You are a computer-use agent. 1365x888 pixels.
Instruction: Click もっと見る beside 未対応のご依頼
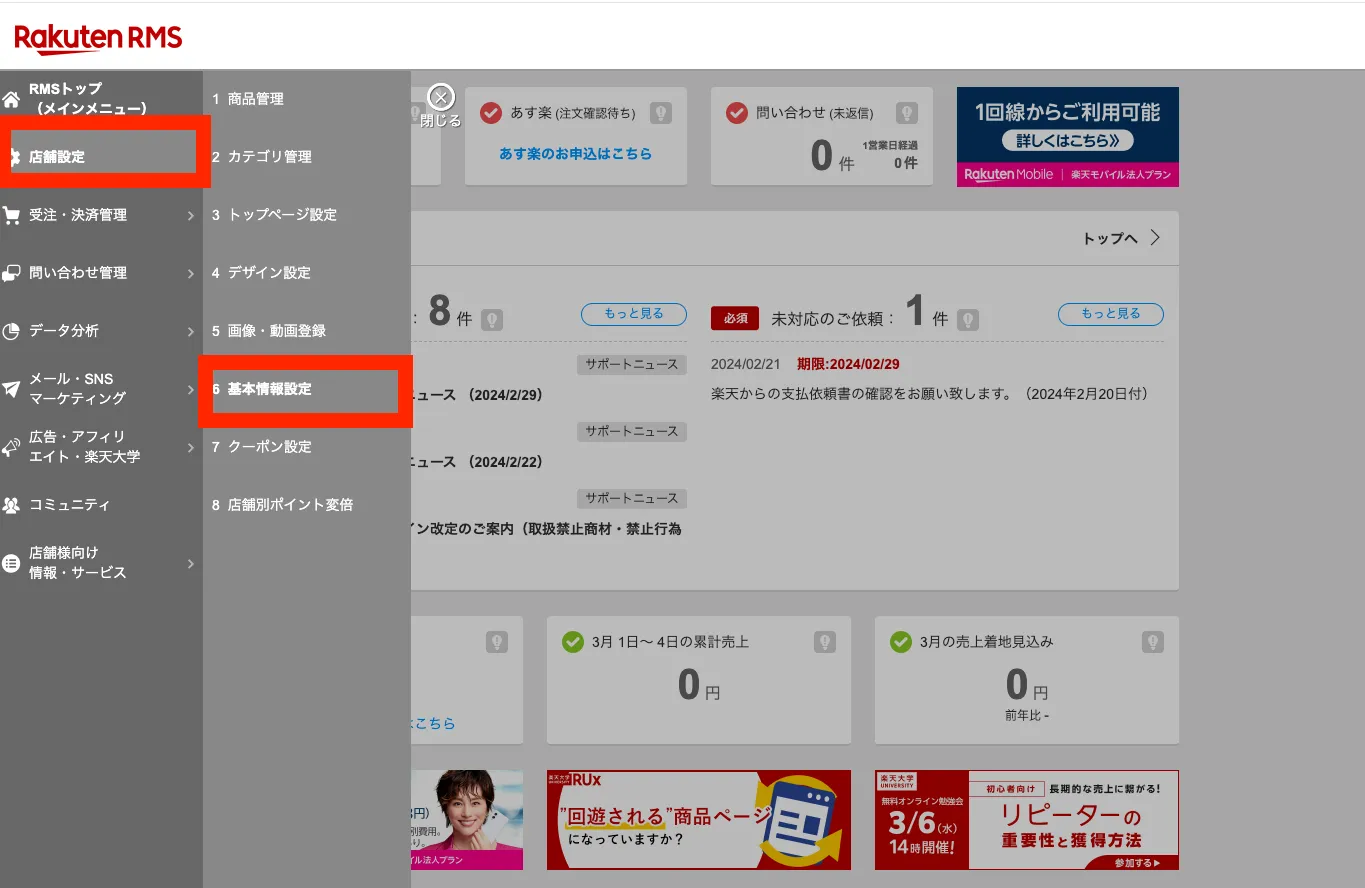pos(1111,314)
